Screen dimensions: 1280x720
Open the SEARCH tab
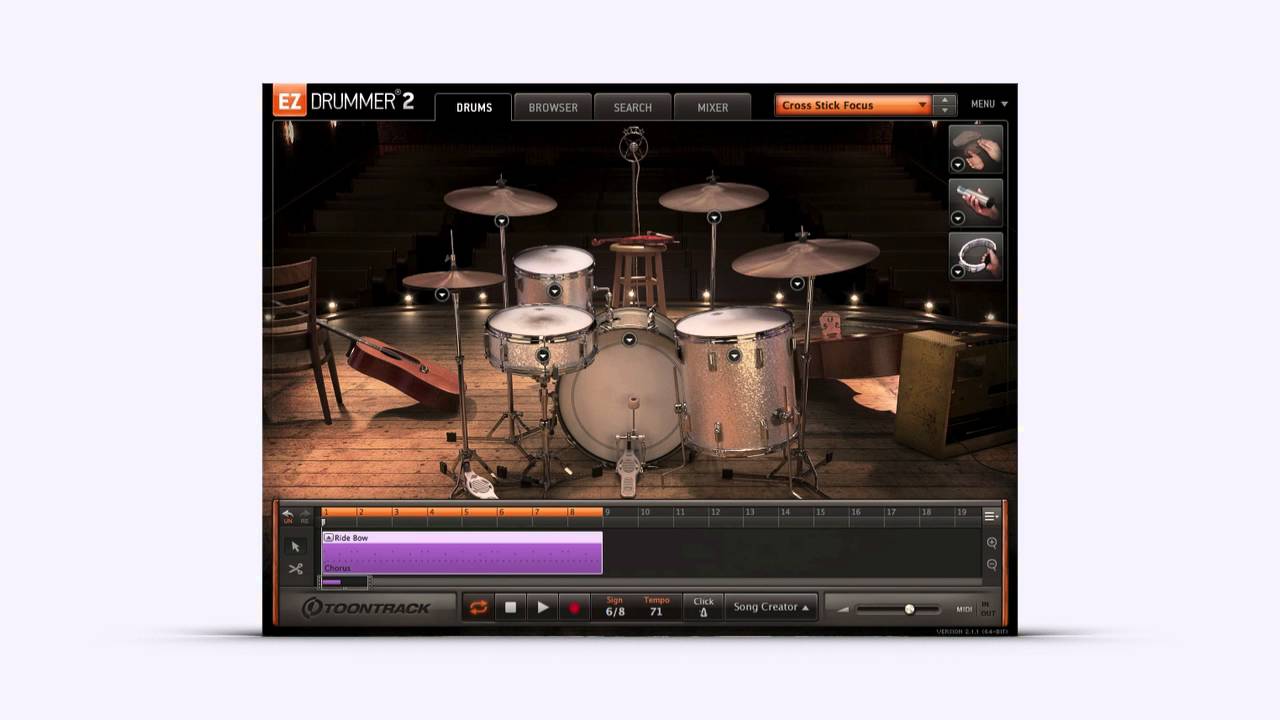[x=633, y=107]
